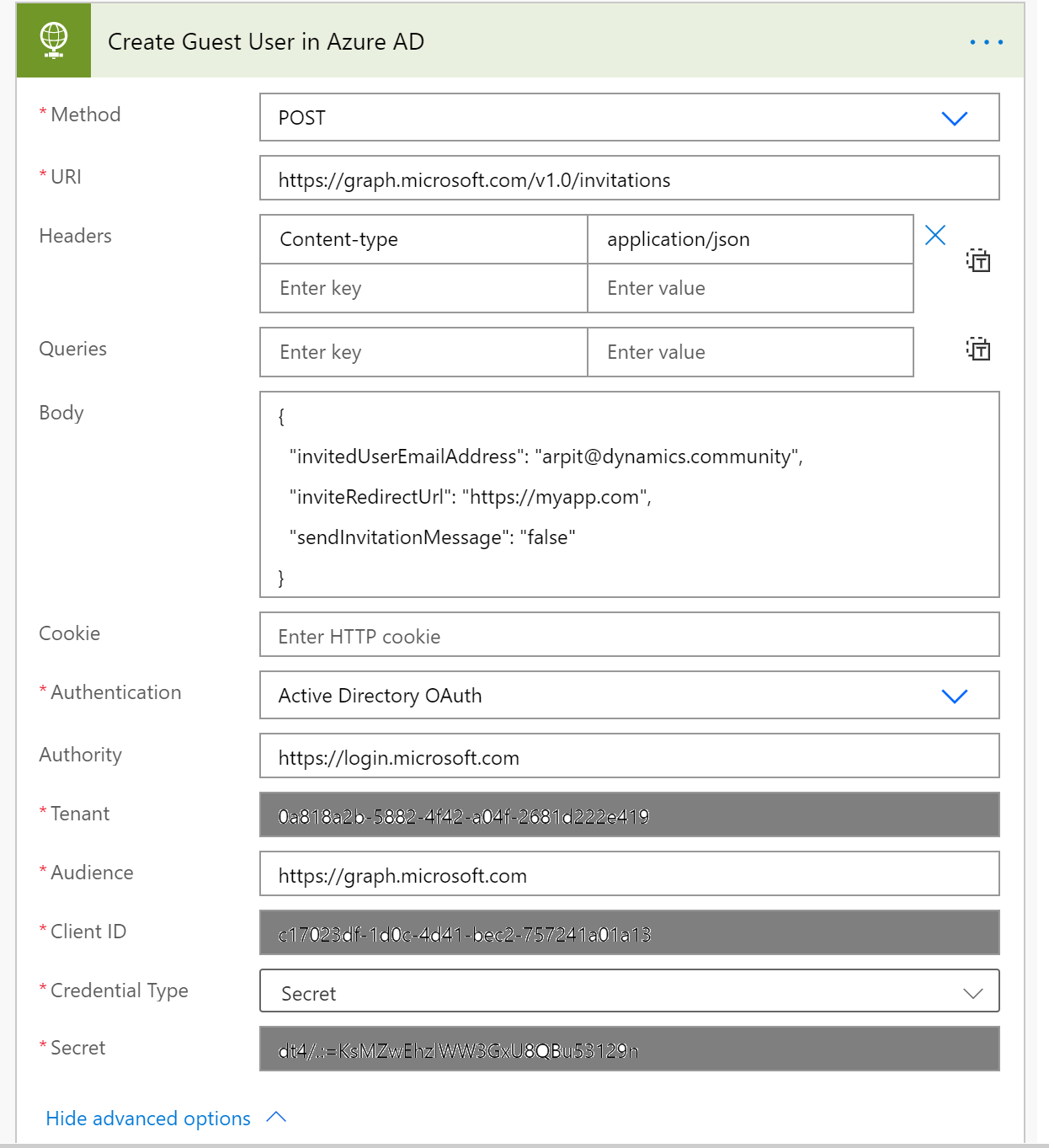Switch Headers to text mode
1049x1148 pixels.
(x=979, y=262)
